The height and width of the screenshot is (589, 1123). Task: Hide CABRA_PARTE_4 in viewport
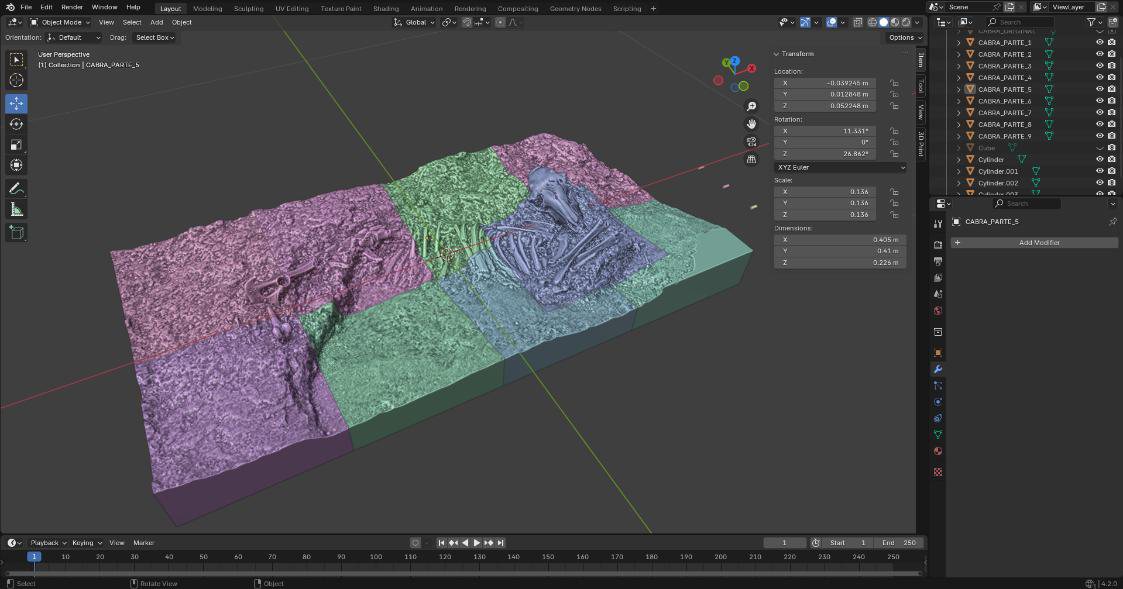(1099, 77)
